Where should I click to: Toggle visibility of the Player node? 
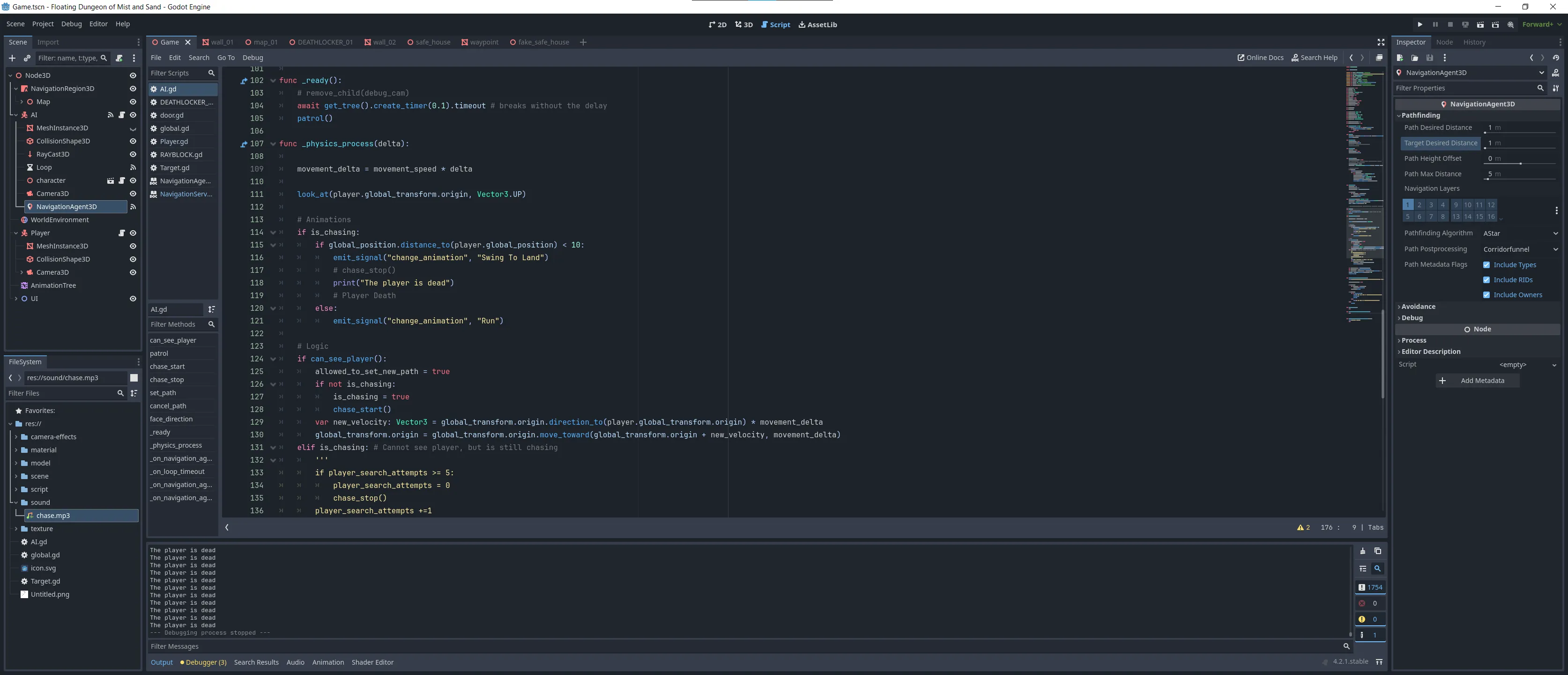point(133,233)
